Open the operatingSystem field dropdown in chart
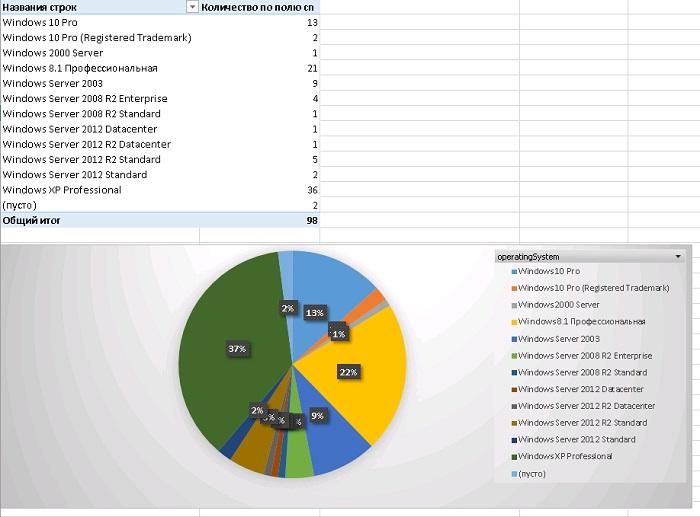Viewport: 700px width, 517px height. tap(678, 257)
